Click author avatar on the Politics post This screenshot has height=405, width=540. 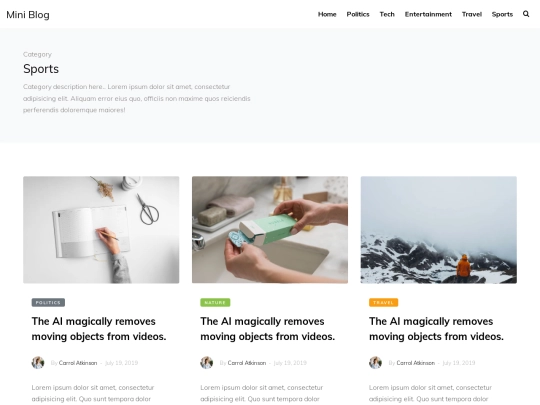click(x=38, y=363)
